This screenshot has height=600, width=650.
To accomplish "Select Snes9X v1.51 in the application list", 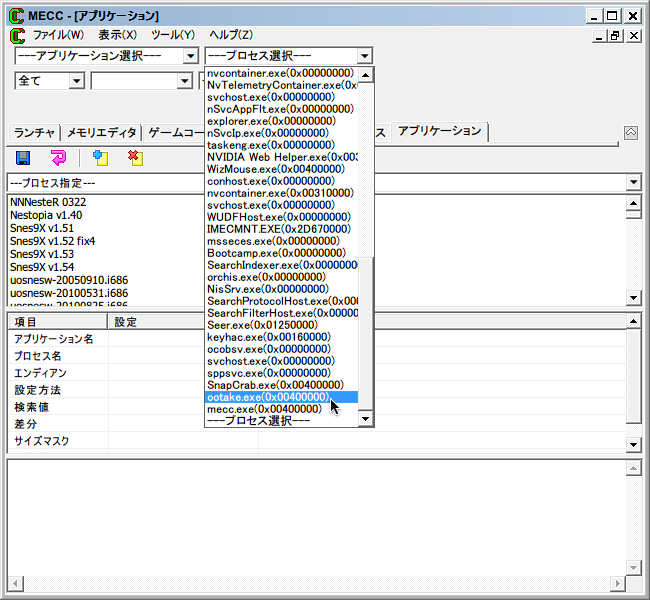I will coord(42,228).
